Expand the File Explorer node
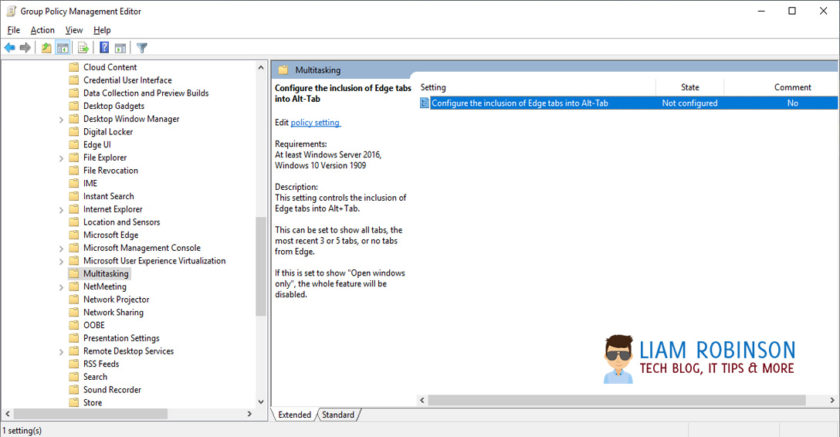This screenshot has height=437, width=840. (x=61, y=158)
